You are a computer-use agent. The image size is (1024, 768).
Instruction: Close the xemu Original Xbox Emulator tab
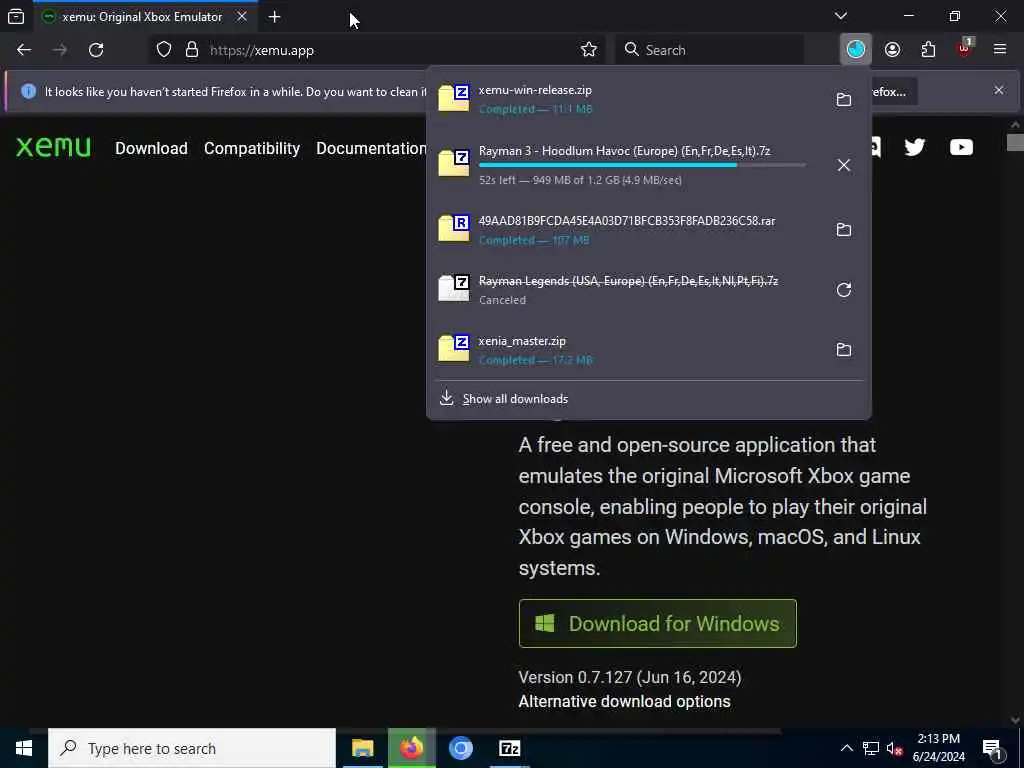click(x=242, y=17)
